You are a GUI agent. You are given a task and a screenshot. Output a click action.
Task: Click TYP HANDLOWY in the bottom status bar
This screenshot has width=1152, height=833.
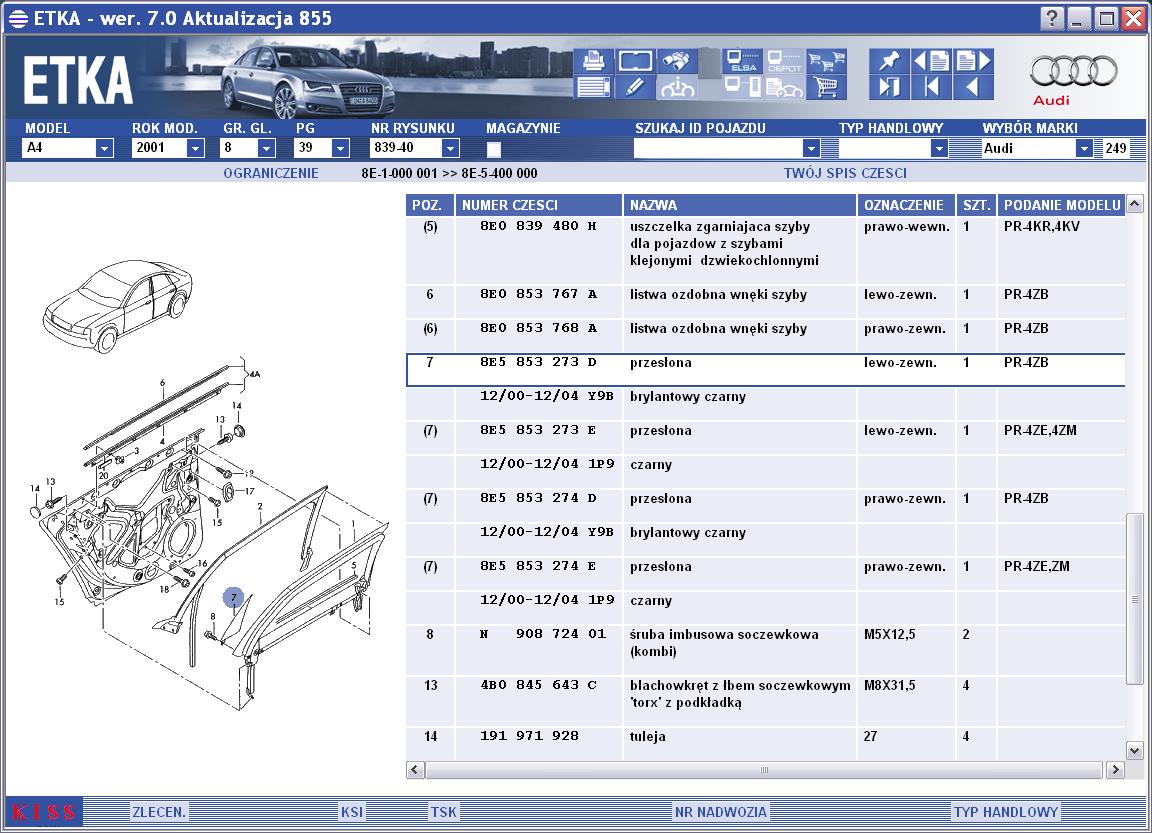(1006, 812)
